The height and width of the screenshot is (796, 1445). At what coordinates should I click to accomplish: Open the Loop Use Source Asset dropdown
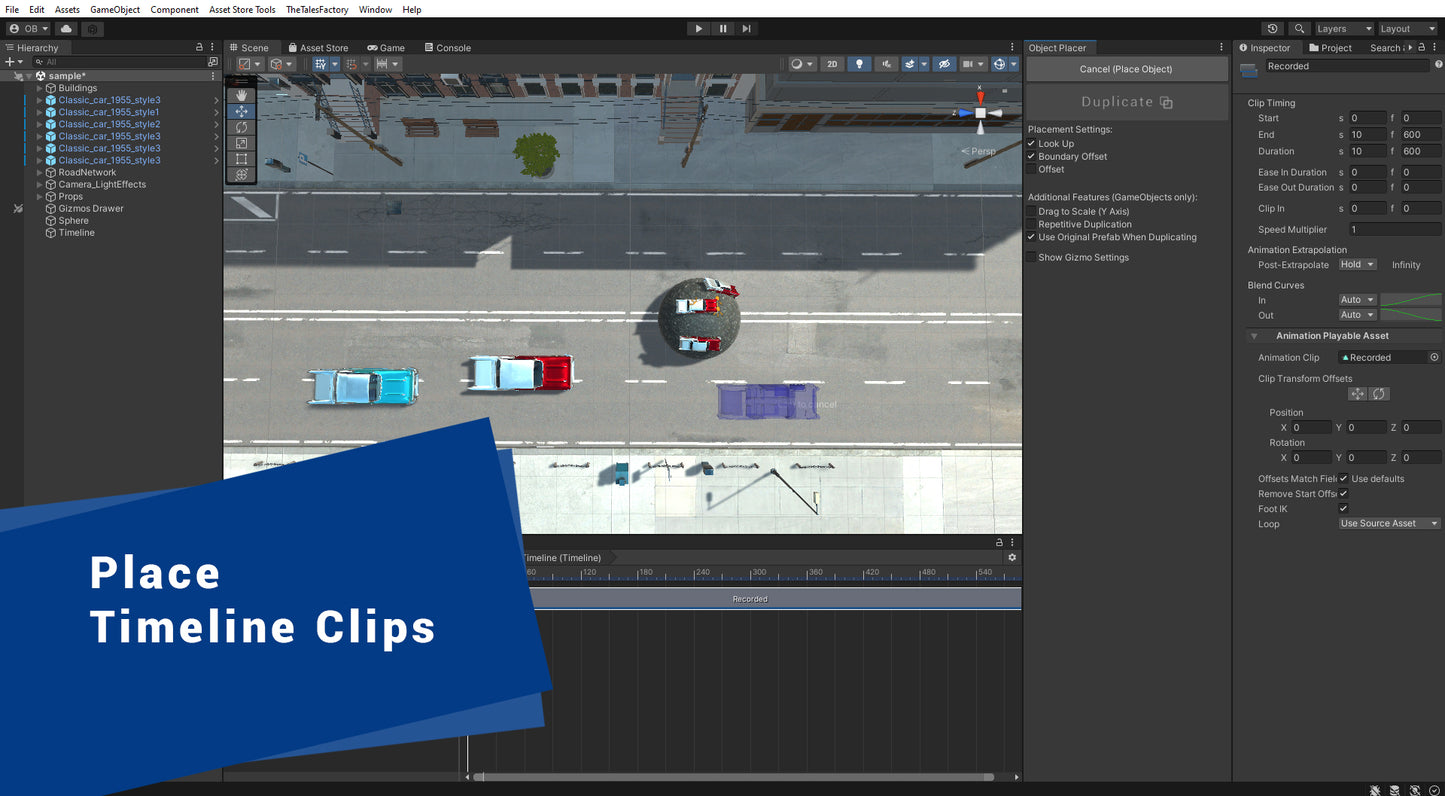click(1389, 524)
